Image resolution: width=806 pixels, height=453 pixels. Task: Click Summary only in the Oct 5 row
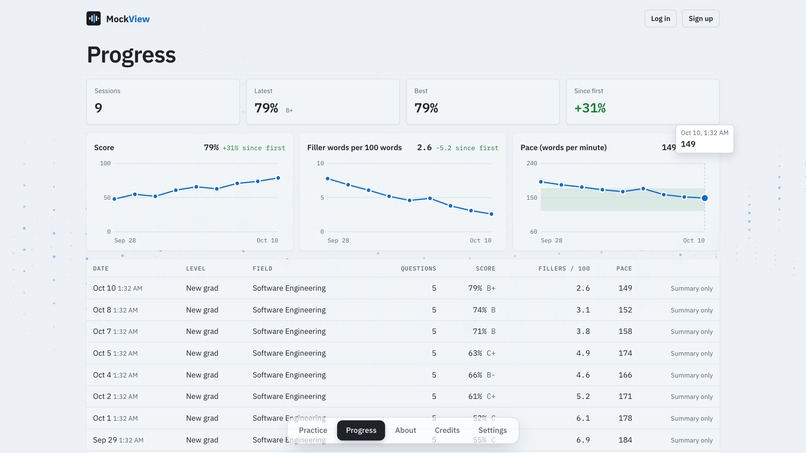(x=691, y=353)
